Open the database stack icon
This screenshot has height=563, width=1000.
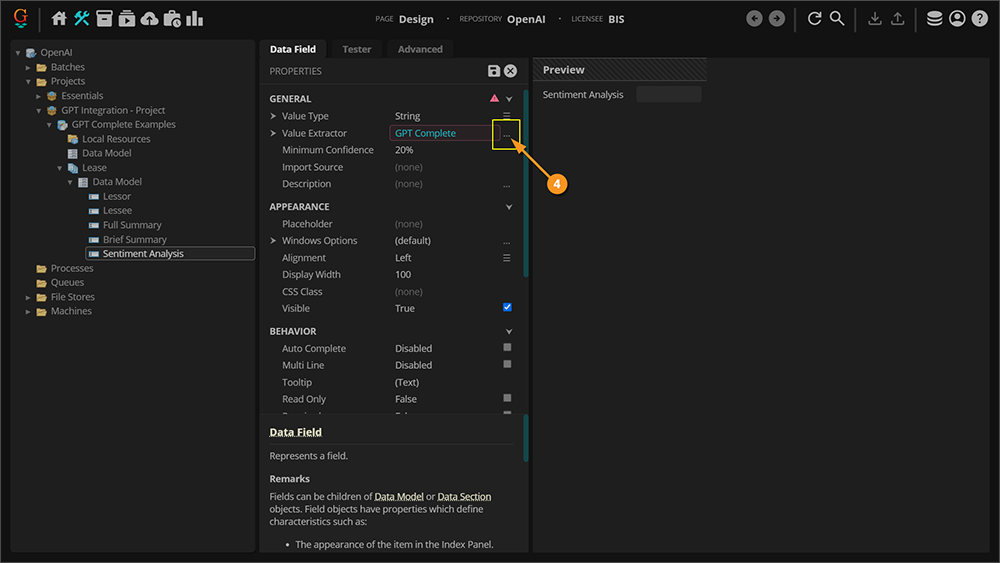click(x=934, y=18)
